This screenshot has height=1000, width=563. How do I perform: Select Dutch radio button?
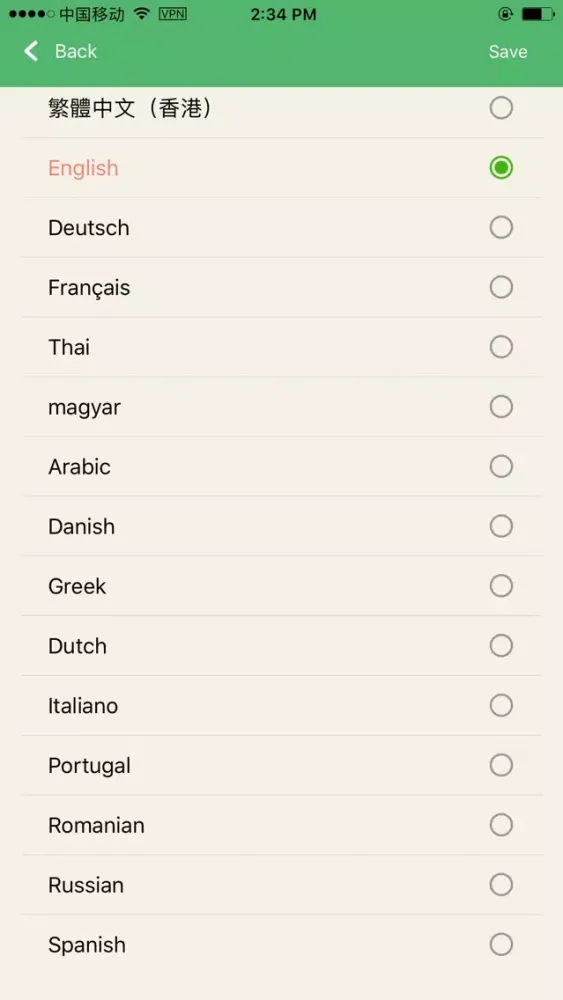pyautogui.click(x=501, y=646)
